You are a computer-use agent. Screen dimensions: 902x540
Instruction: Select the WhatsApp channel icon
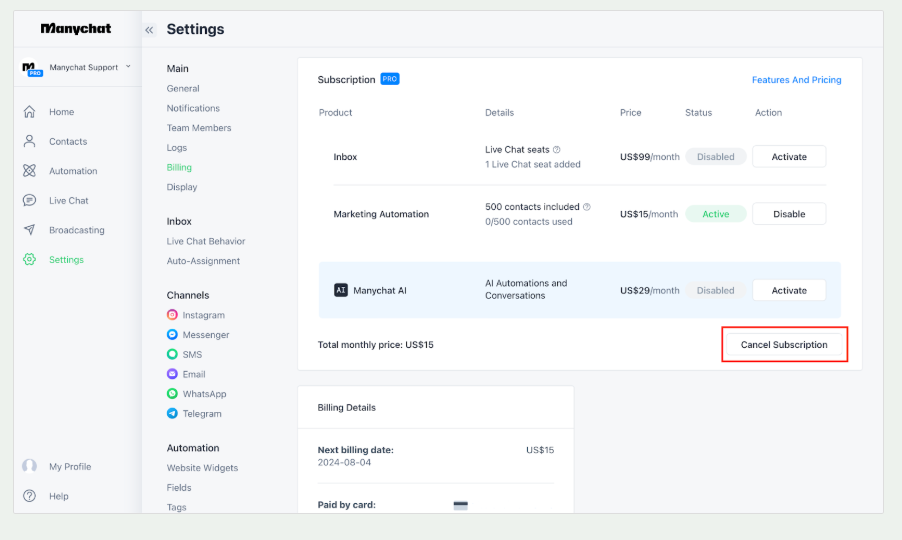coord(173,394)
